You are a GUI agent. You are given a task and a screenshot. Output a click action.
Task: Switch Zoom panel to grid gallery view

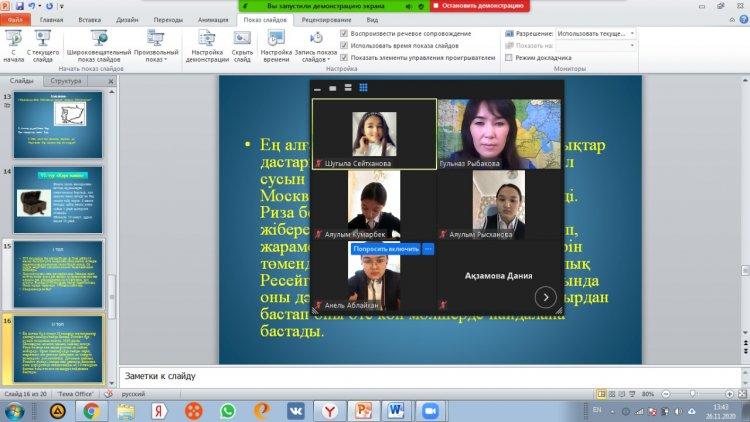coord(363,88)
